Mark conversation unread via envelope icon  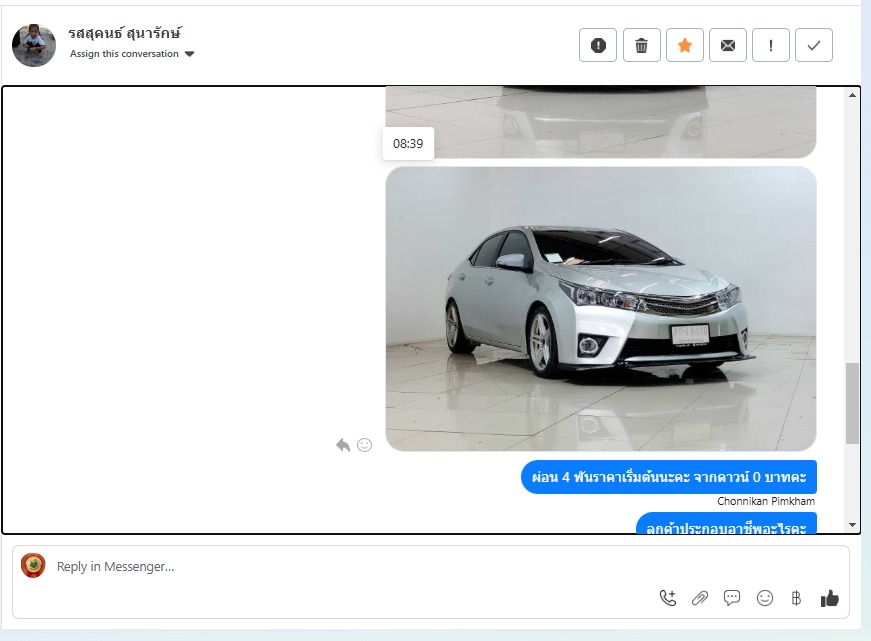point(728,45)
